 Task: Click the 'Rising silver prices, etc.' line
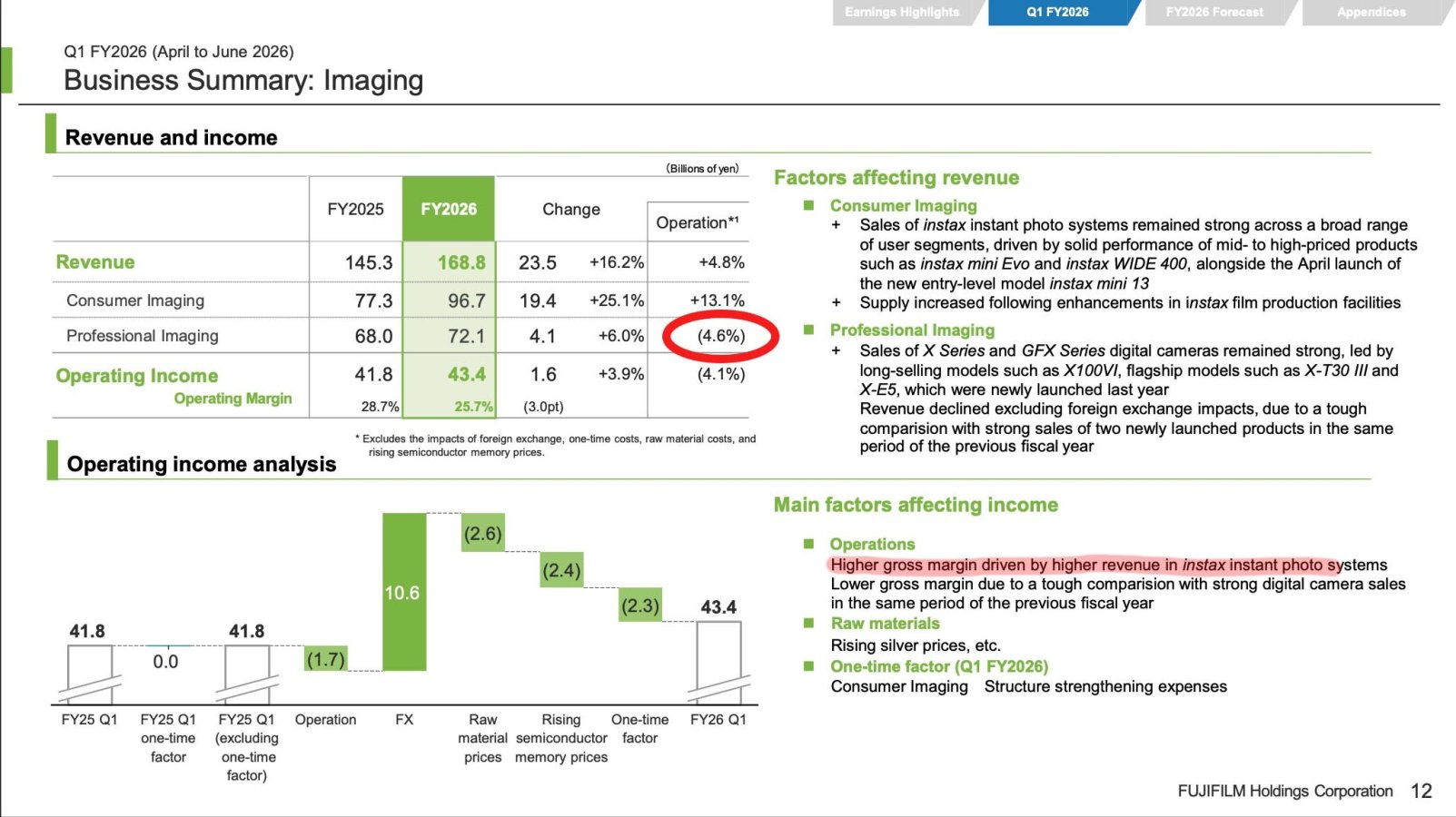(916, 645)
